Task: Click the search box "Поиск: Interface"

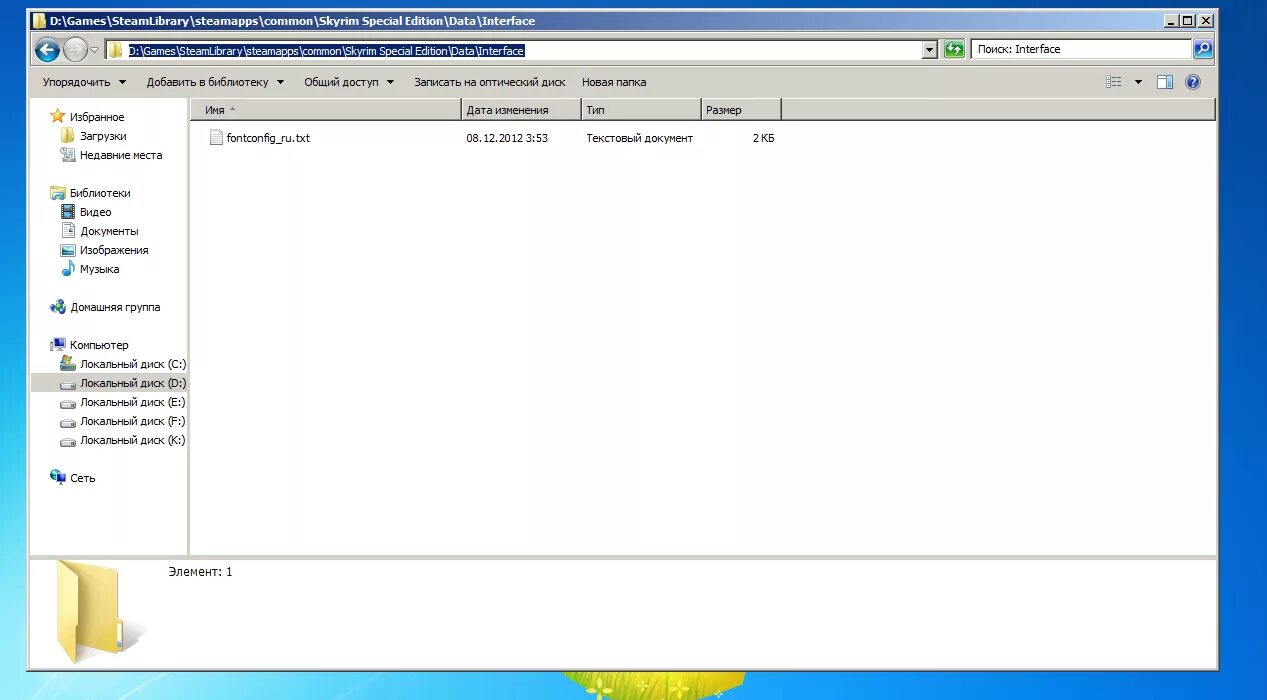Action: 1081,49
